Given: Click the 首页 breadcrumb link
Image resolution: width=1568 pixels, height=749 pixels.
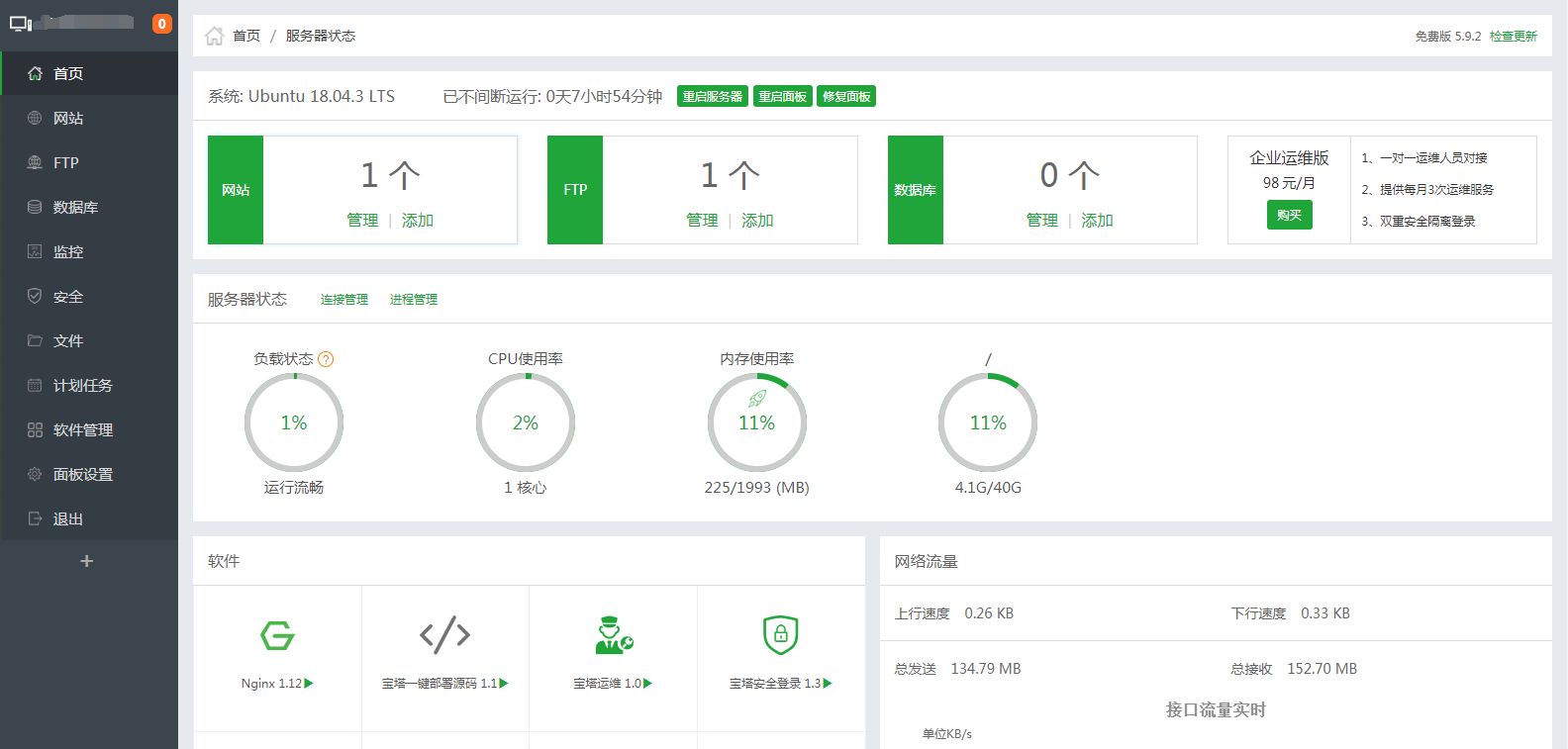Looking at the screenshot, I should [x=246, y=36].
